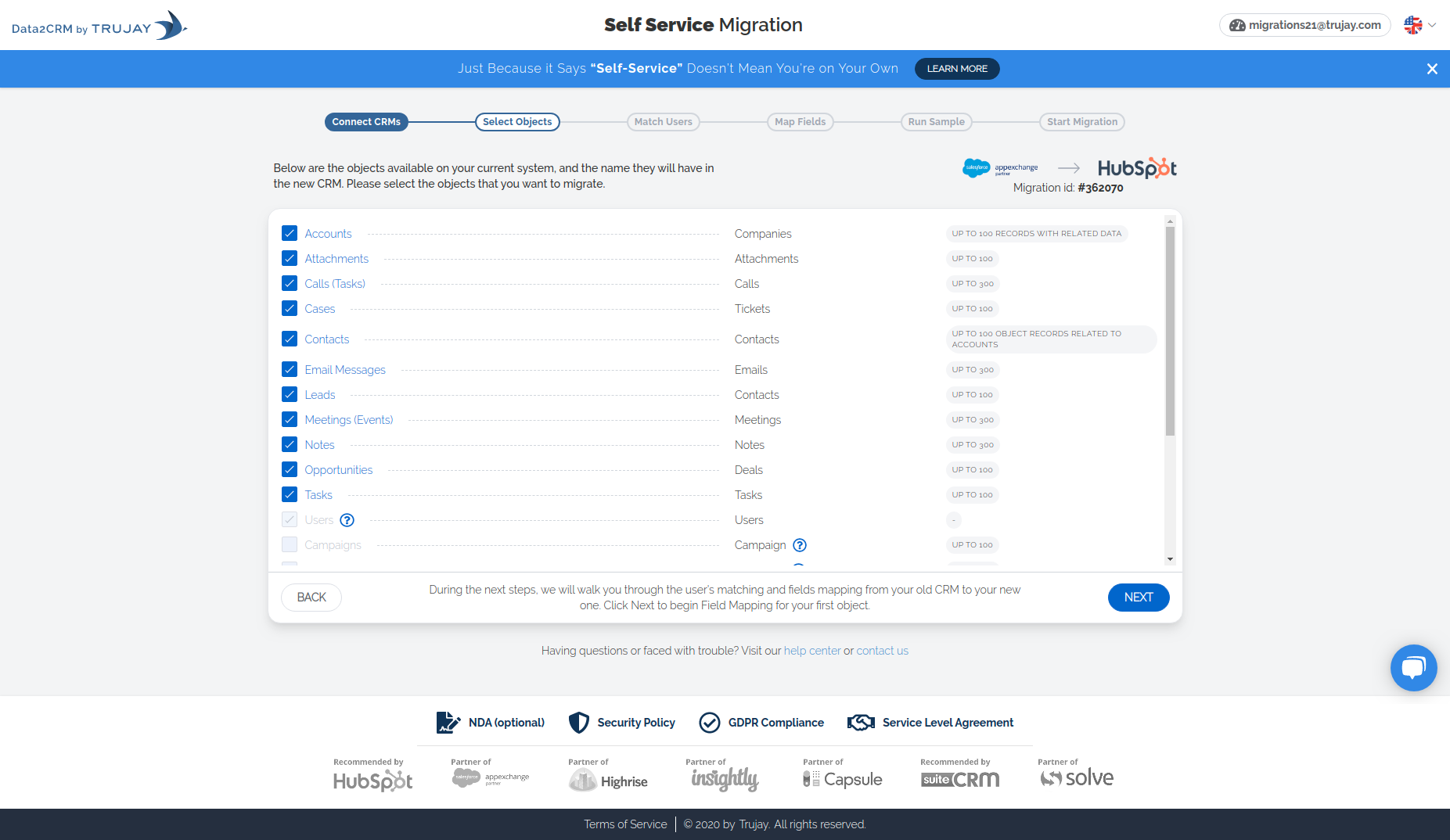Click the scrollbar down arrow in object list

[x=1171, y=559]
